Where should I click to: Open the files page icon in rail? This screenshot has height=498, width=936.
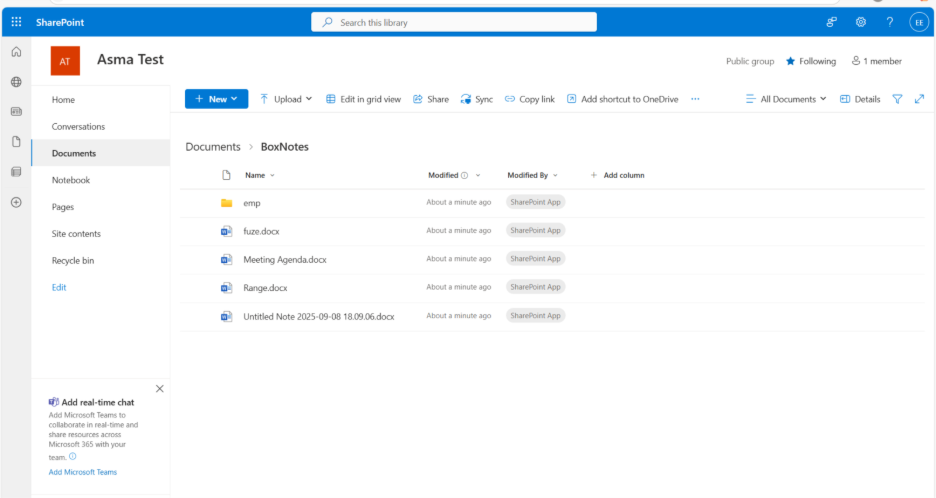[x=16, y=142]
